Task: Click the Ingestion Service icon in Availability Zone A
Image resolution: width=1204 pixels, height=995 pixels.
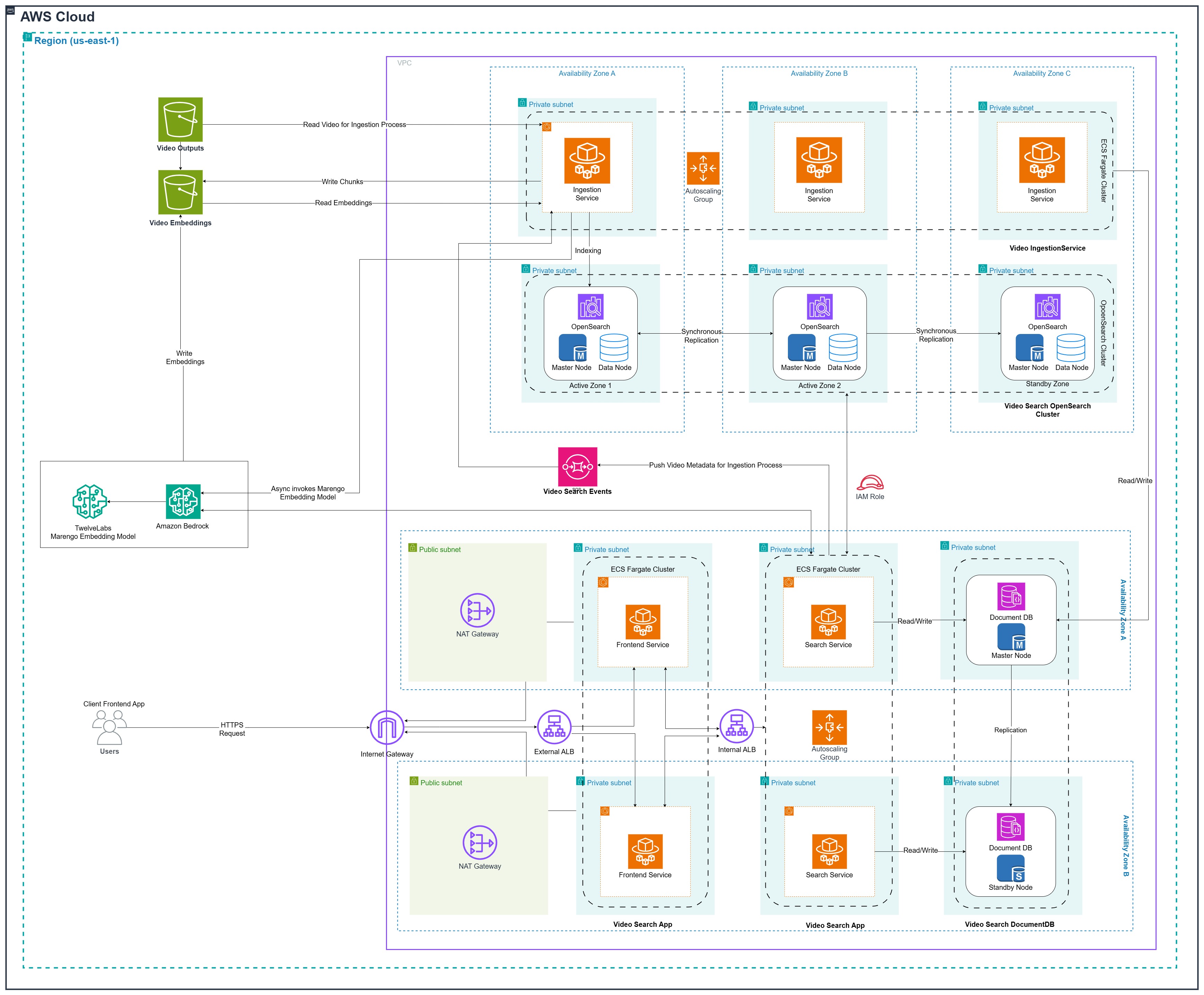Action: (587, 161)
